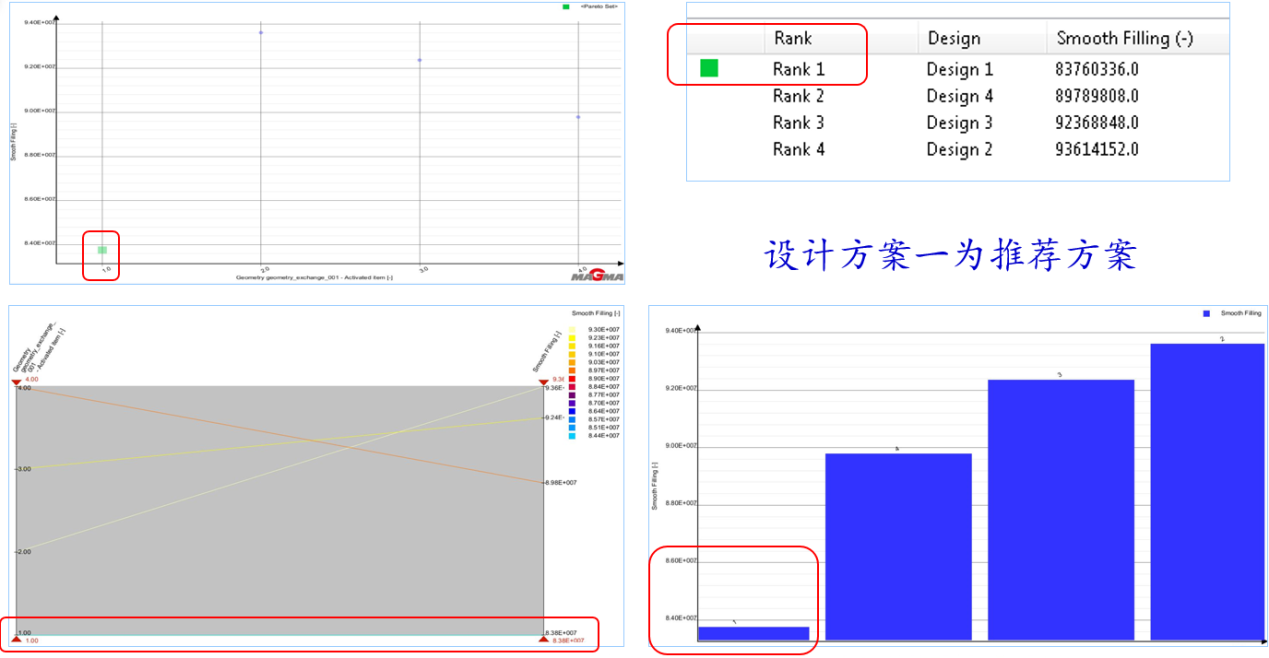This screenshot has width=1269, height=658.
Task: Click the scatter point at design 2.0
Action: click(261, 33)
